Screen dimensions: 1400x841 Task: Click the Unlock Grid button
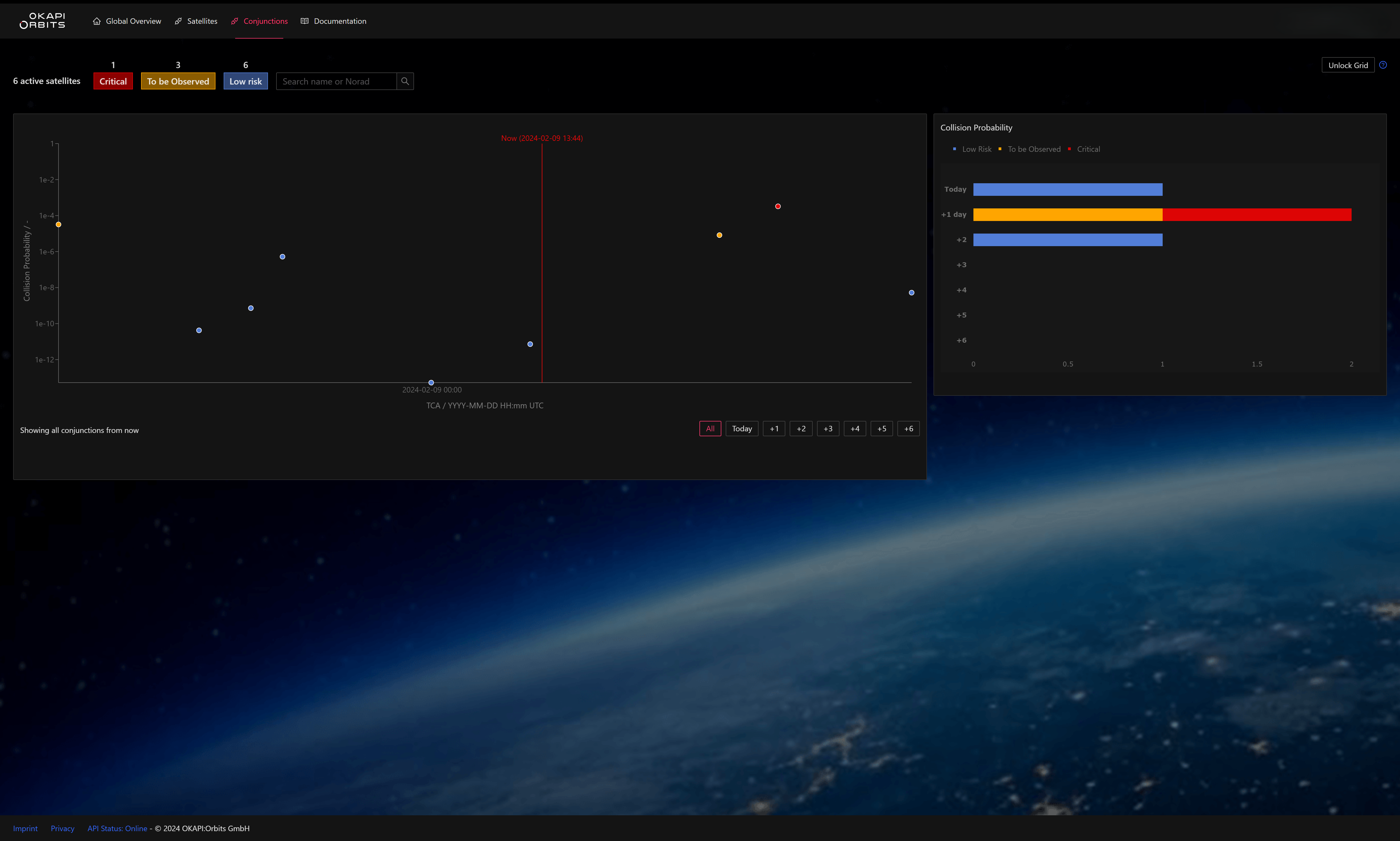1348,65
